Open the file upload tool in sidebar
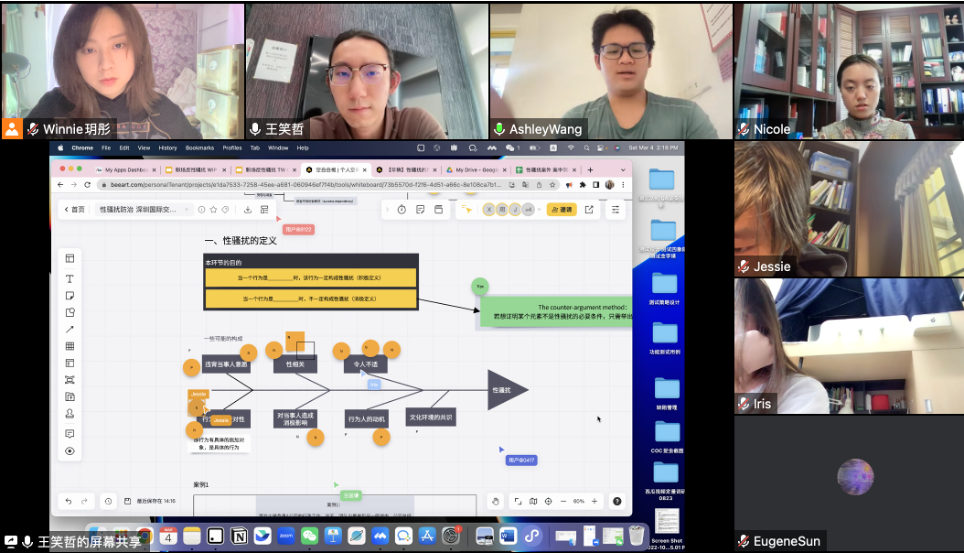Image resolution: width=964 pixels, height=554 pixels. tap(69, 397)
